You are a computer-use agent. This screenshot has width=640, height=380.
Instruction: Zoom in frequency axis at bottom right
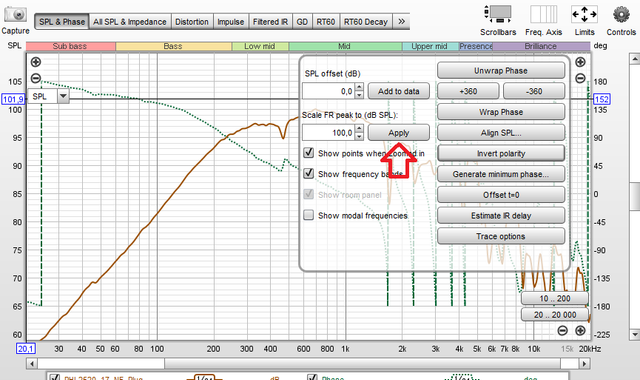tap(580, 331)
